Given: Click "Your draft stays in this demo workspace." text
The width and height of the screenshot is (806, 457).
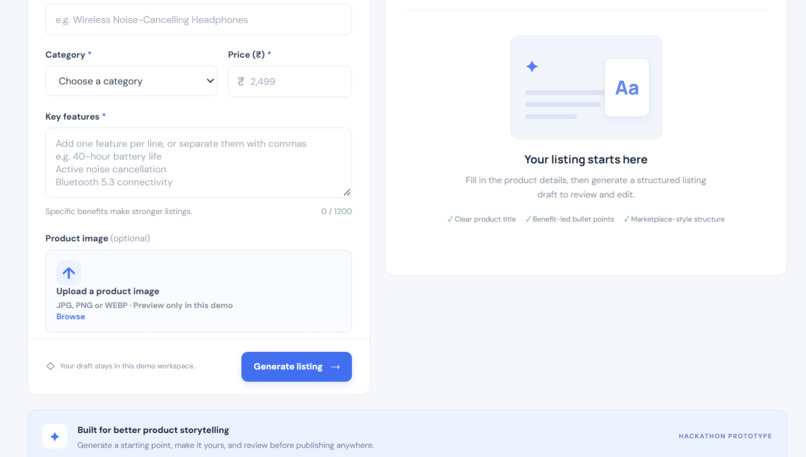Looking at the screenshot, I should [127, 366].
